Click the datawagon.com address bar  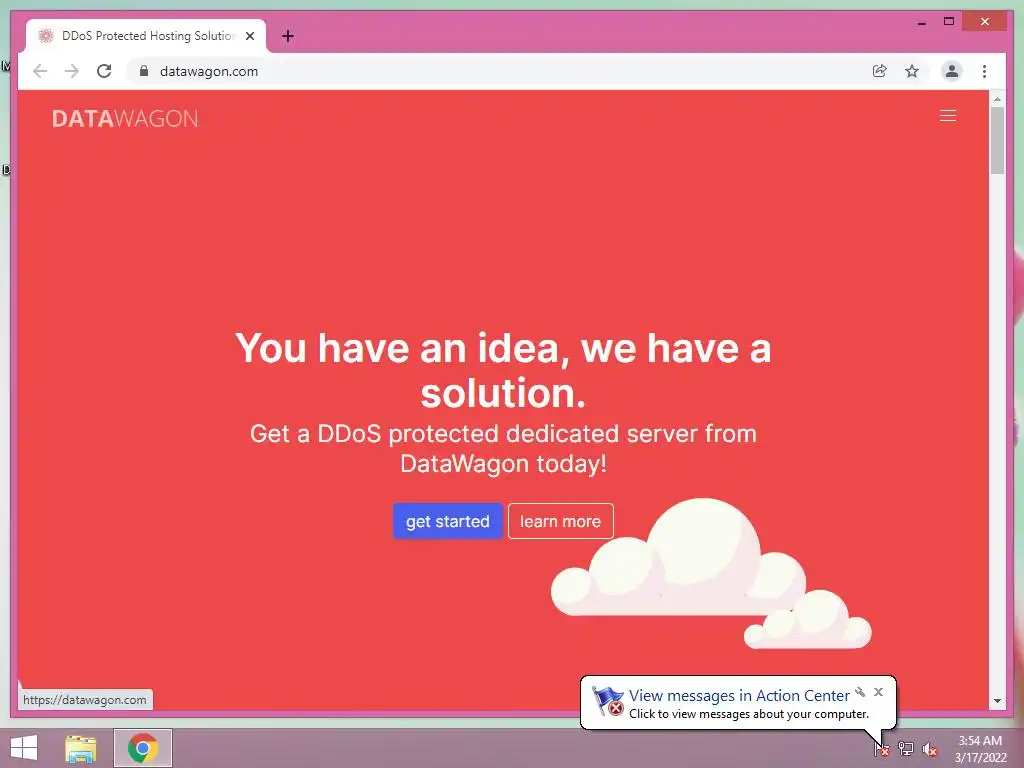(x=503, y=71)
